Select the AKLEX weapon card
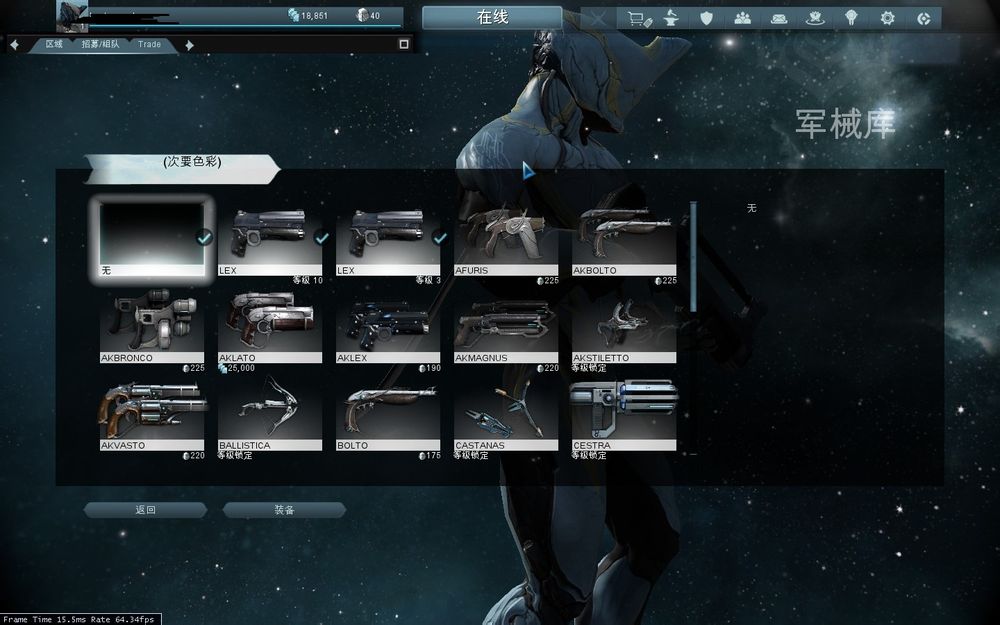This screenshot has width=1000, height=625. coord(388,327)
